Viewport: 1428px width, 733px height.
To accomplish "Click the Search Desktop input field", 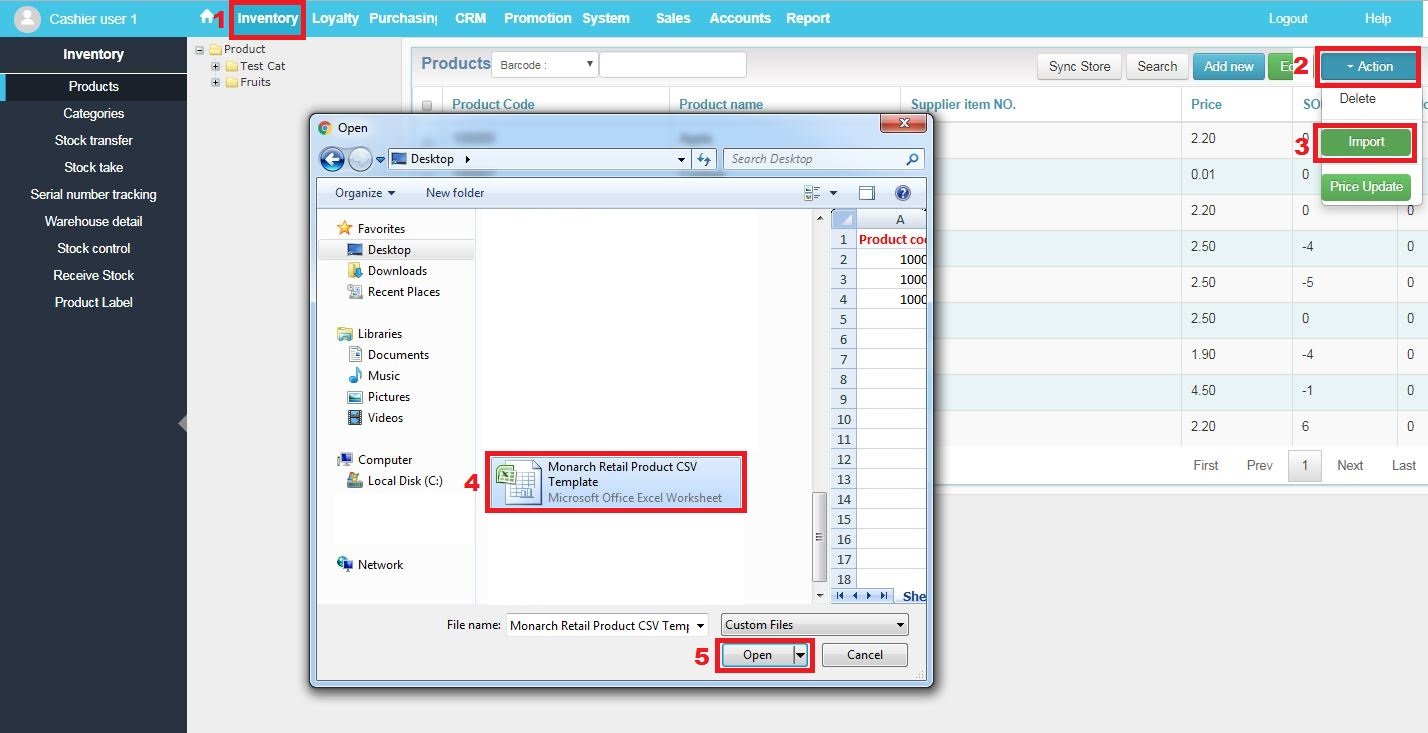I will pyautogui.click(x=815, y=159).
